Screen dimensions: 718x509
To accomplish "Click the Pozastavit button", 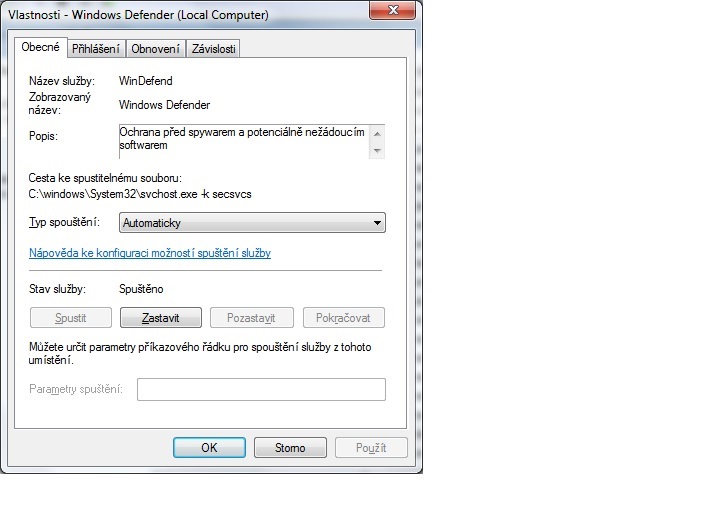I will (251, 318).
